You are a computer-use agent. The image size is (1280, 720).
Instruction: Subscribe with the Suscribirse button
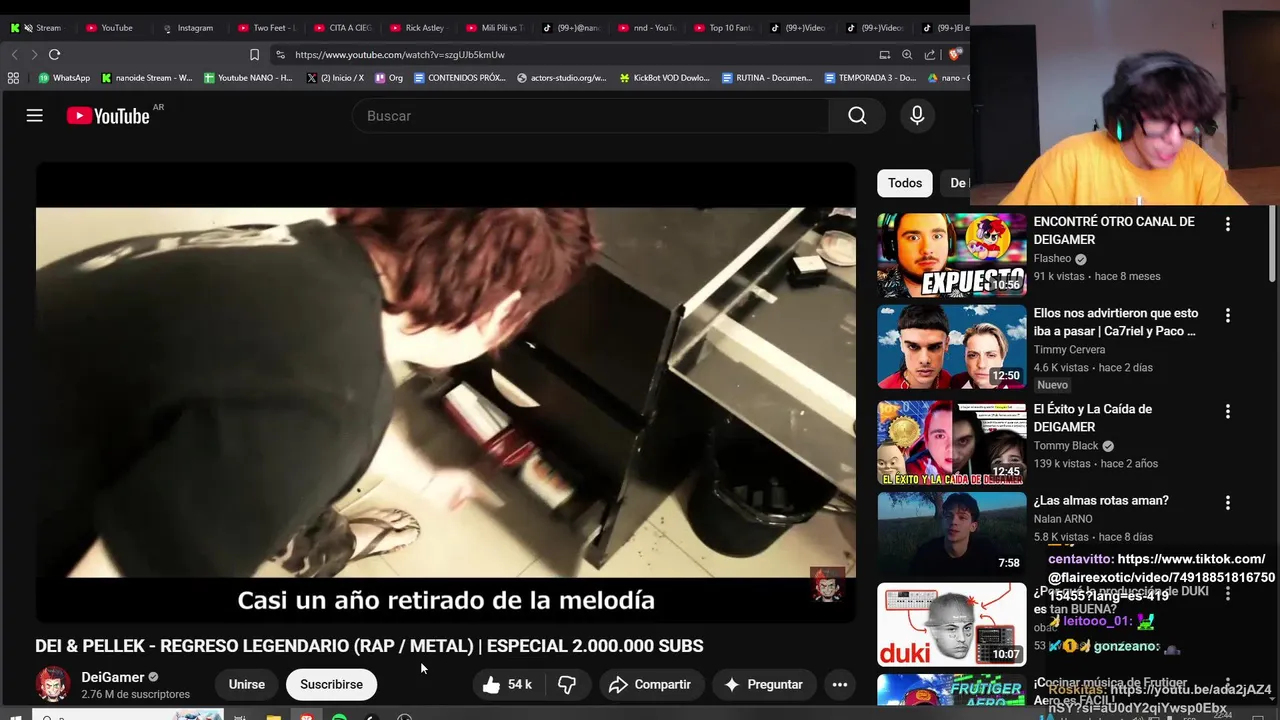coord(331,684)
